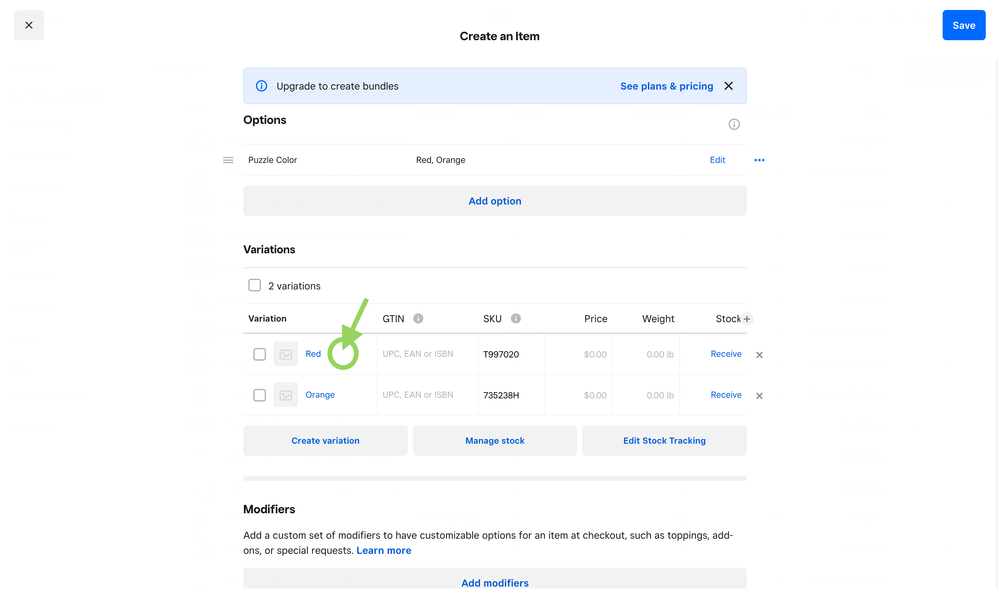Dismiss the upgrade bundles banner
Viewport: 999px width, 589px height.
(x=728, y=86)
